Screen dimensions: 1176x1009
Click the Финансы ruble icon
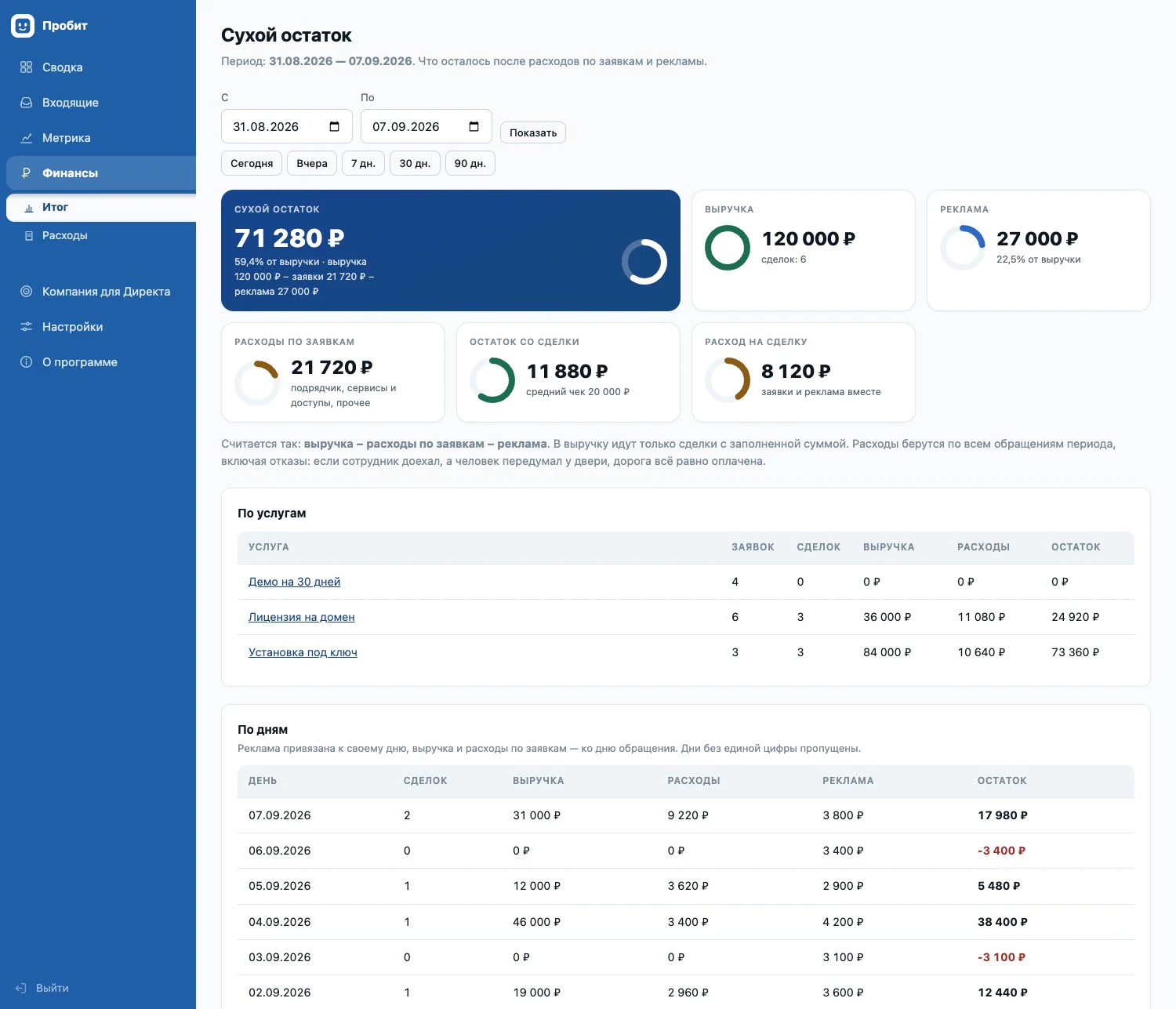26,173
